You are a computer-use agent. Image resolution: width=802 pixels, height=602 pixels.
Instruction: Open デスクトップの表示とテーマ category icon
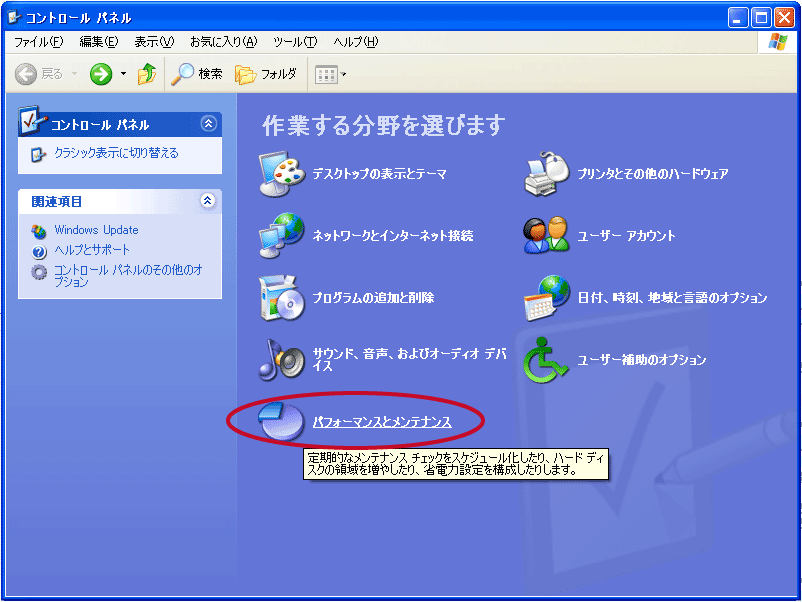click(281, 174)
